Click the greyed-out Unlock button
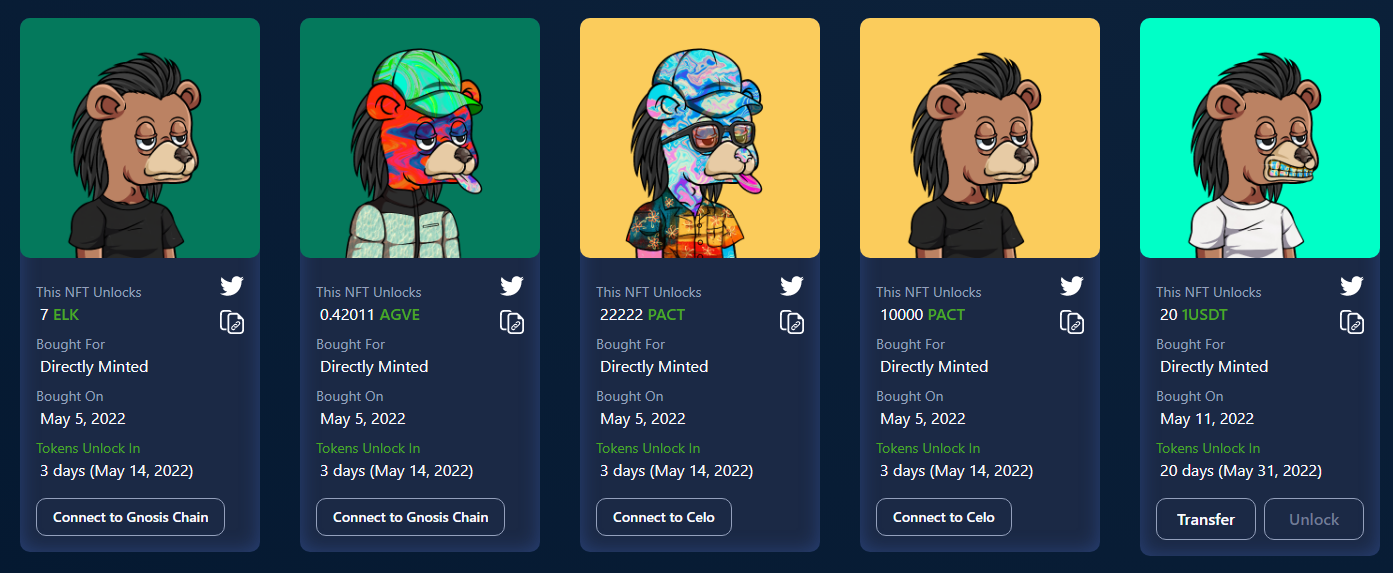 point(1314,519)
